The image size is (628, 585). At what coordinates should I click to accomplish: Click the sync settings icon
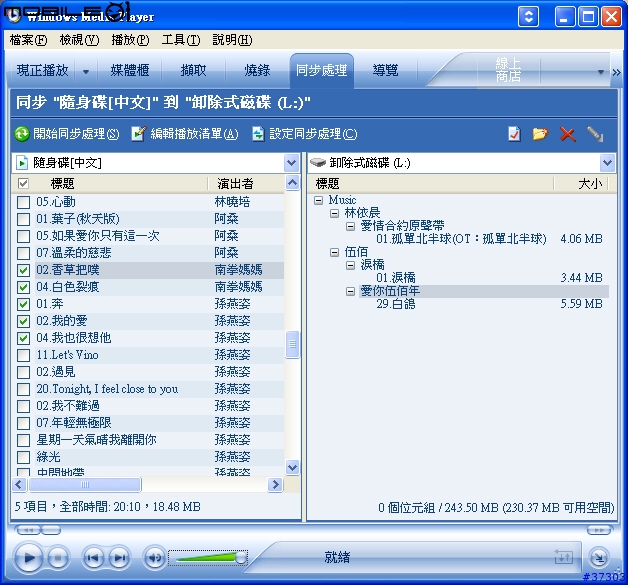pos(258,134)
